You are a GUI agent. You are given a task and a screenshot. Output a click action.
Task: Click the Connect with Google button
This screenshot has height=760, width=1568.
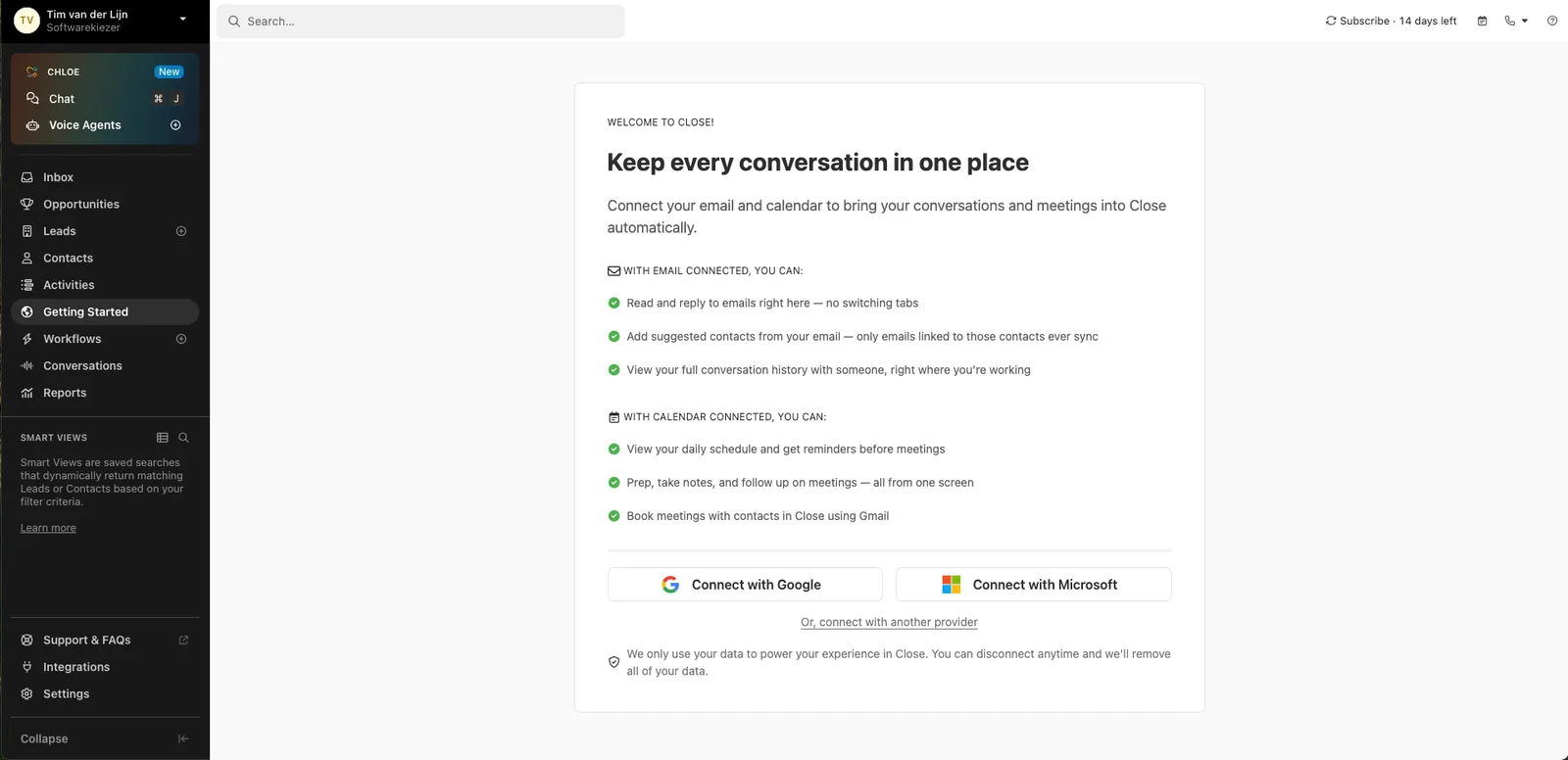pos(745,585)
